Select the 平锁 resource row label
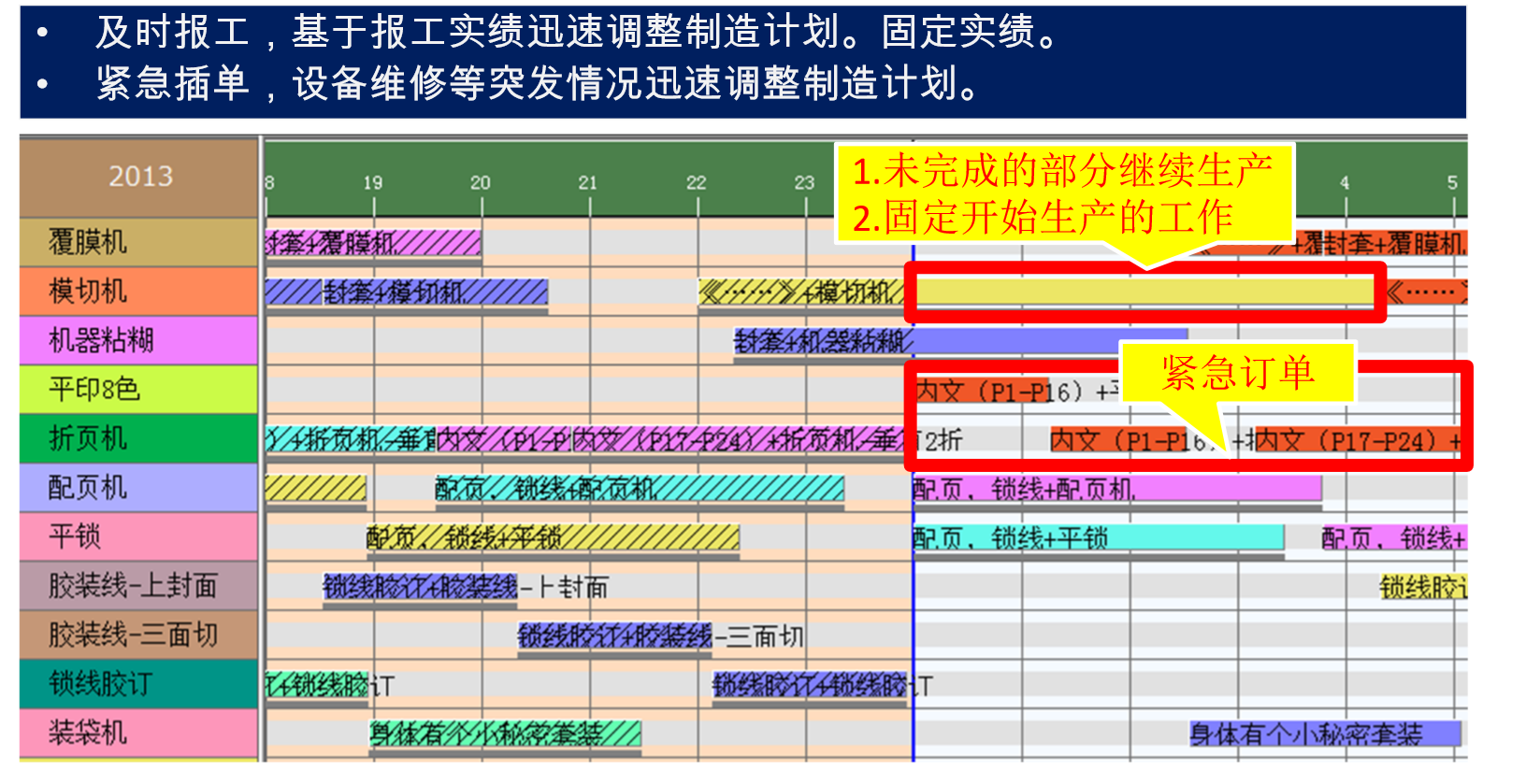The height and width of the screenshot is (784, 1540). (138, 536)
